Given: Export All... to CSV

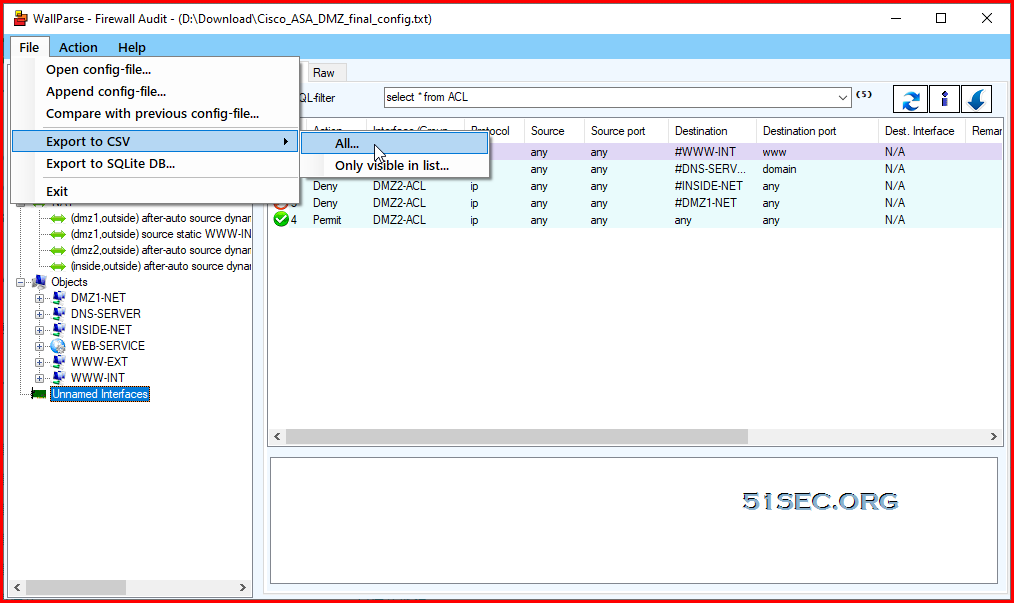Looking at the screenshot, I should [x=394, y=143].
